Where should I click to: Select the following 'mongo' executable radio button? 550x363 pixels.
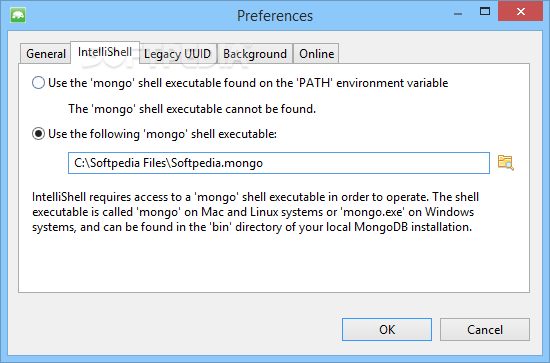38,134
